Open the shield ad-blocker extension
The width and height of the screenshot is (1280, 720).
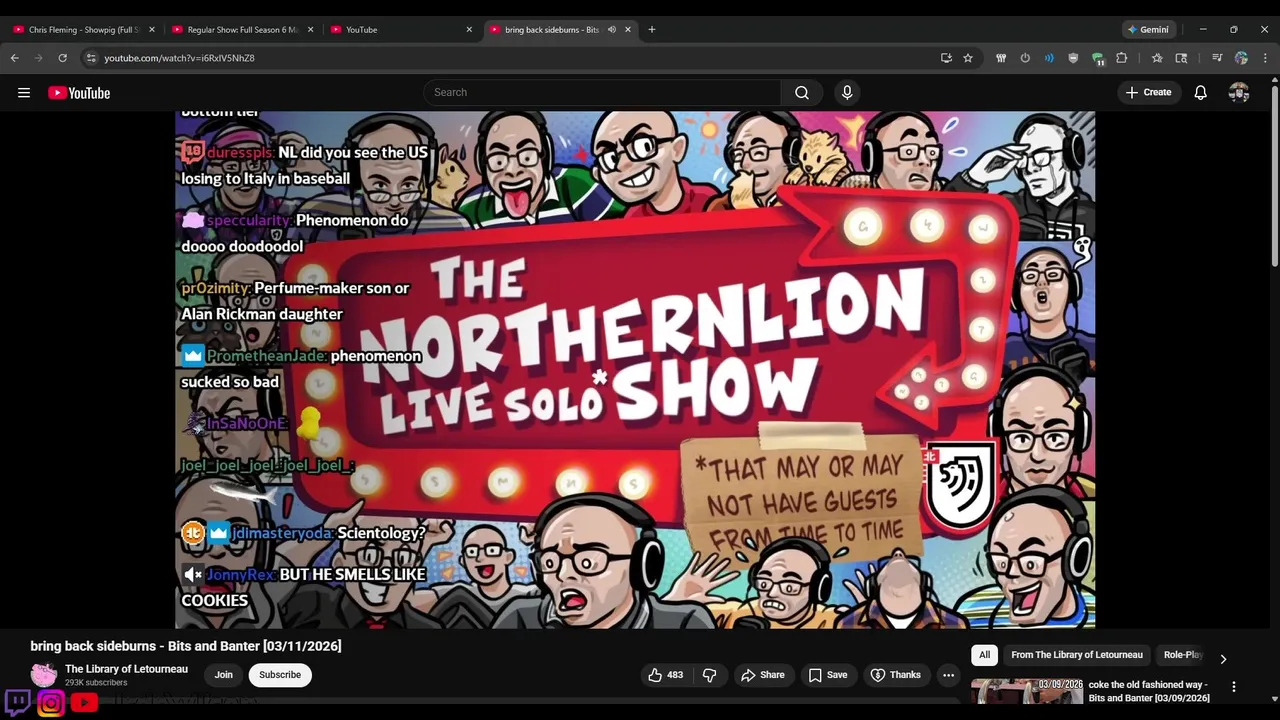pos(1073,58)
